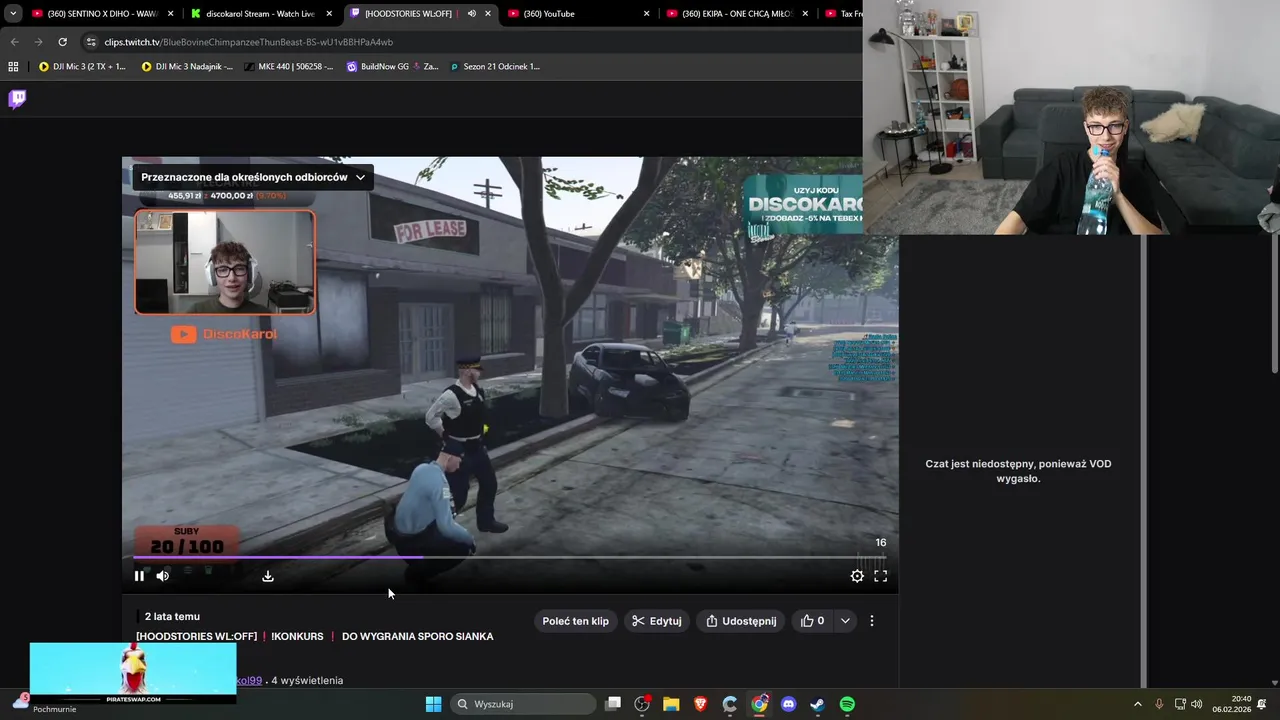1280x720 pixels.
Task: Close the HOODSTORIES WL:OFF tab
Action: coord(488,14)
